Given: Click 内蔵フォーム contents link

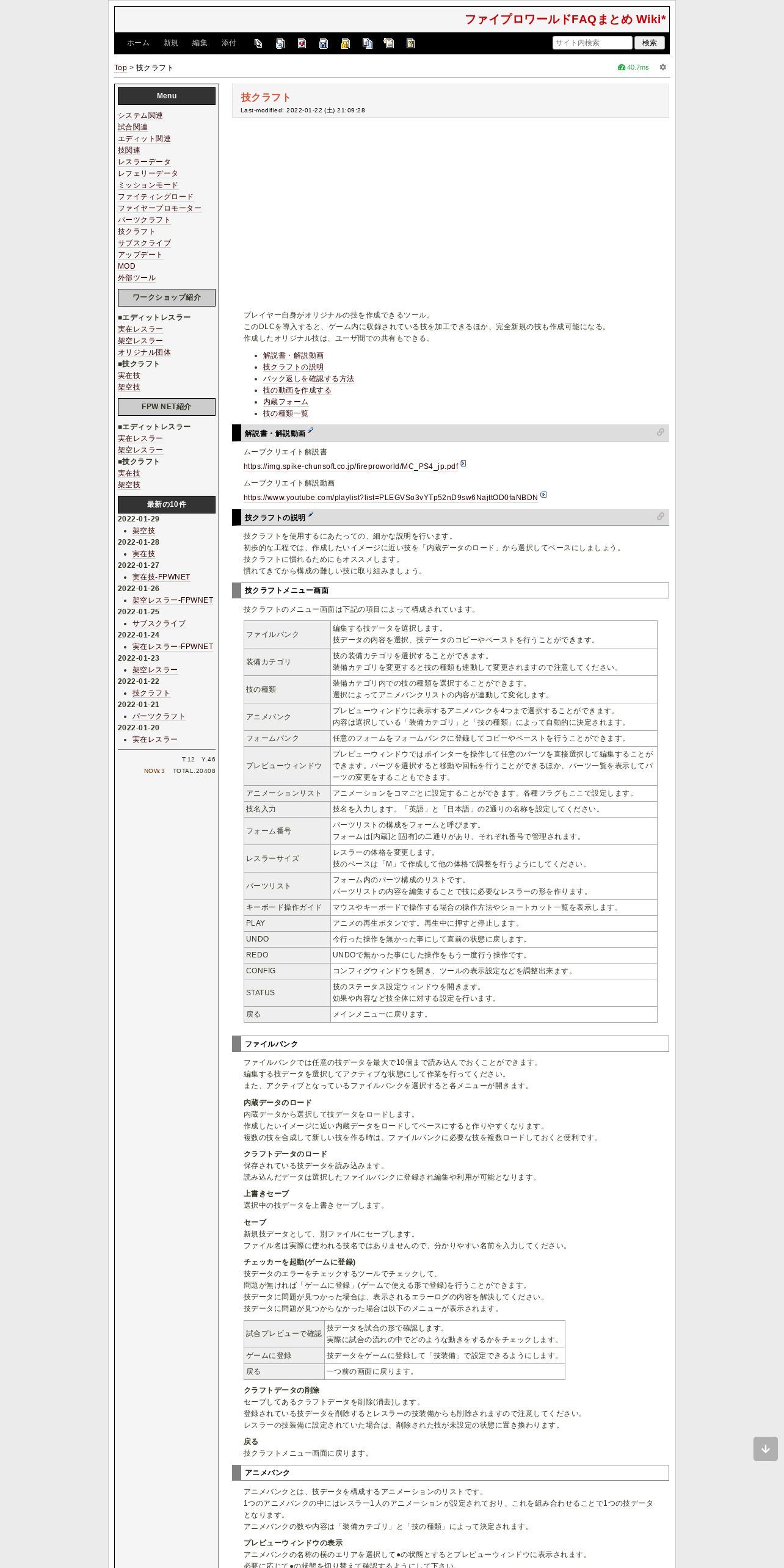Looking at the screenshot, I should (286, 402).
